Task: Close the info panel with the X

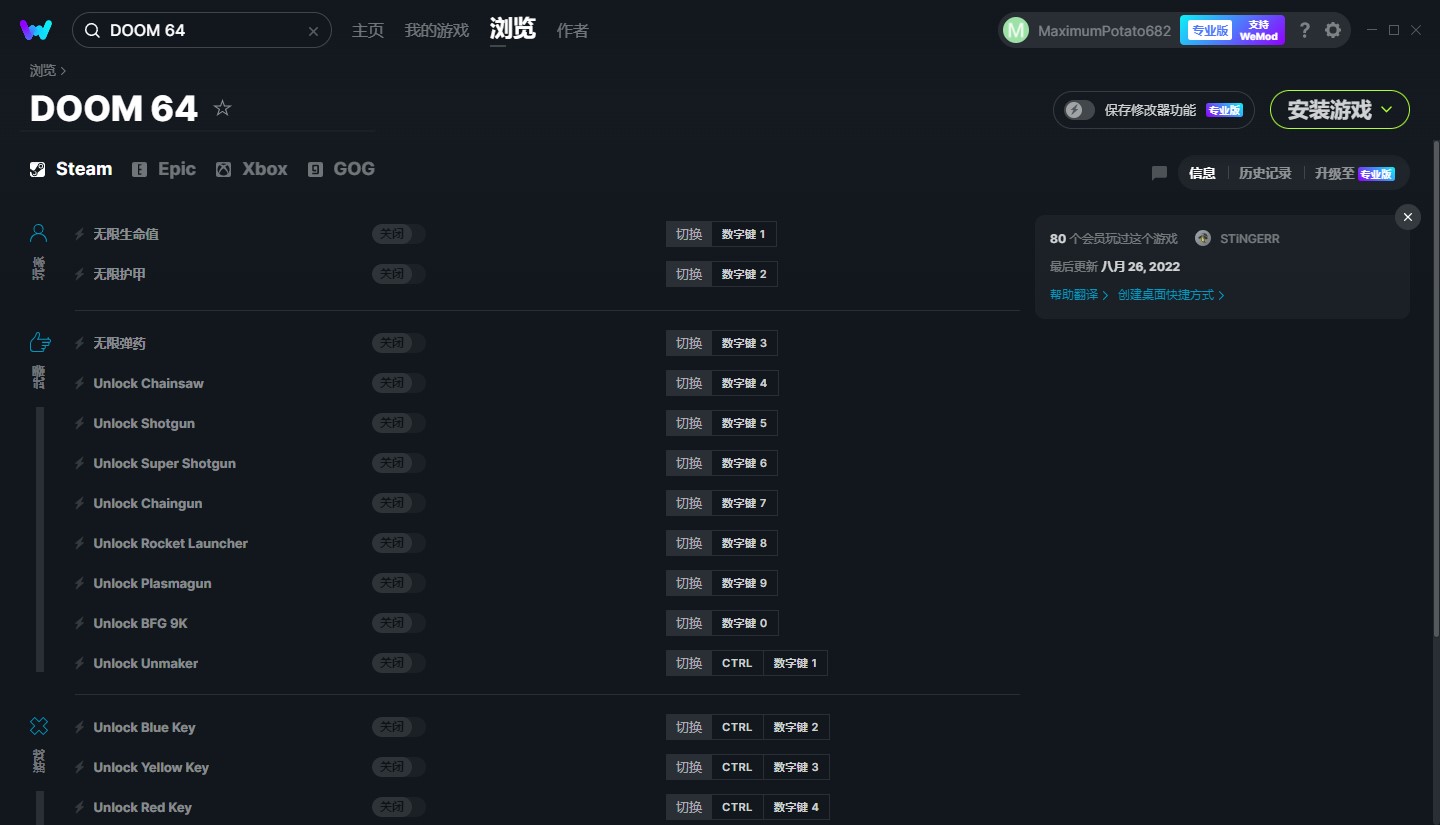Action: pyautogui.click(x=1408, y=217)
